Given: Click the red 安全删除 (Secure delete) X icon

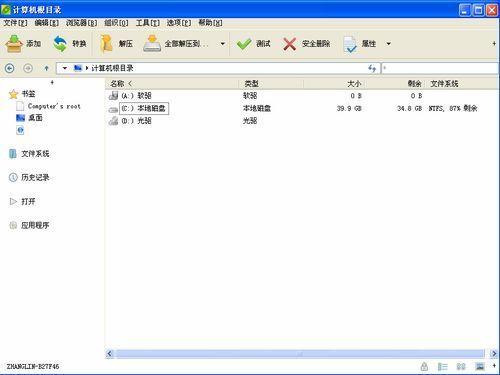Looking at the screenshot, I should click(x=289, y=44).
